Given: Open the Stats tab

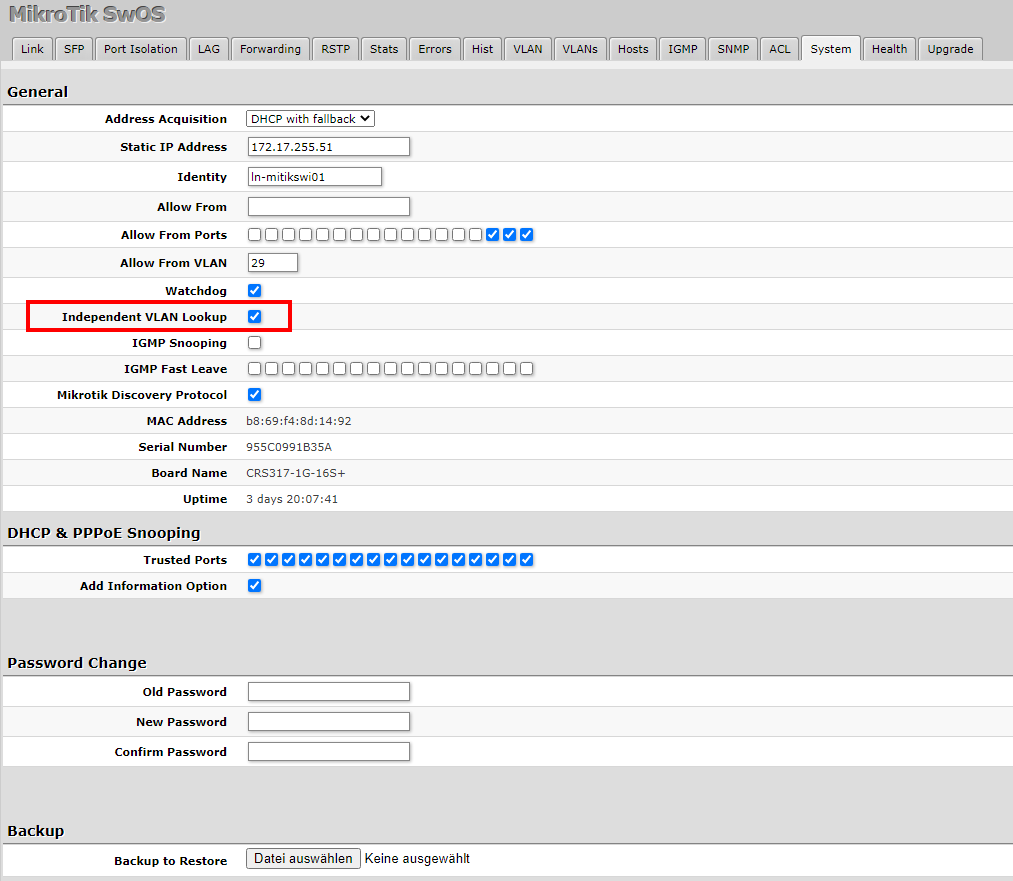Looking at the screenshot, I should pos(384,49).
